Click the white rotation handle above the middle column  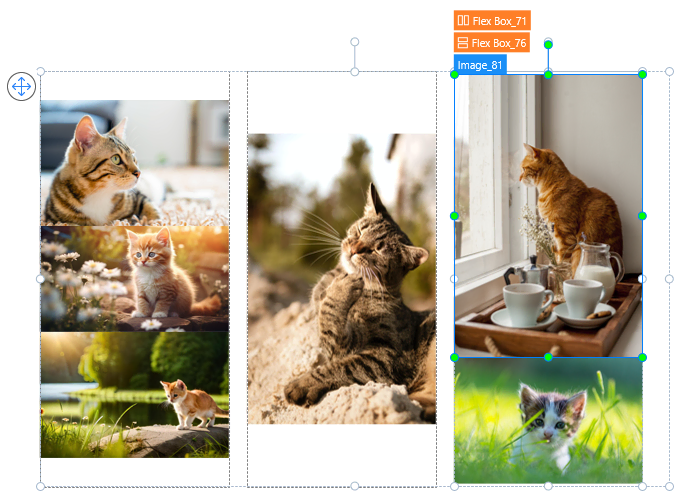click(x=354, y=42)
